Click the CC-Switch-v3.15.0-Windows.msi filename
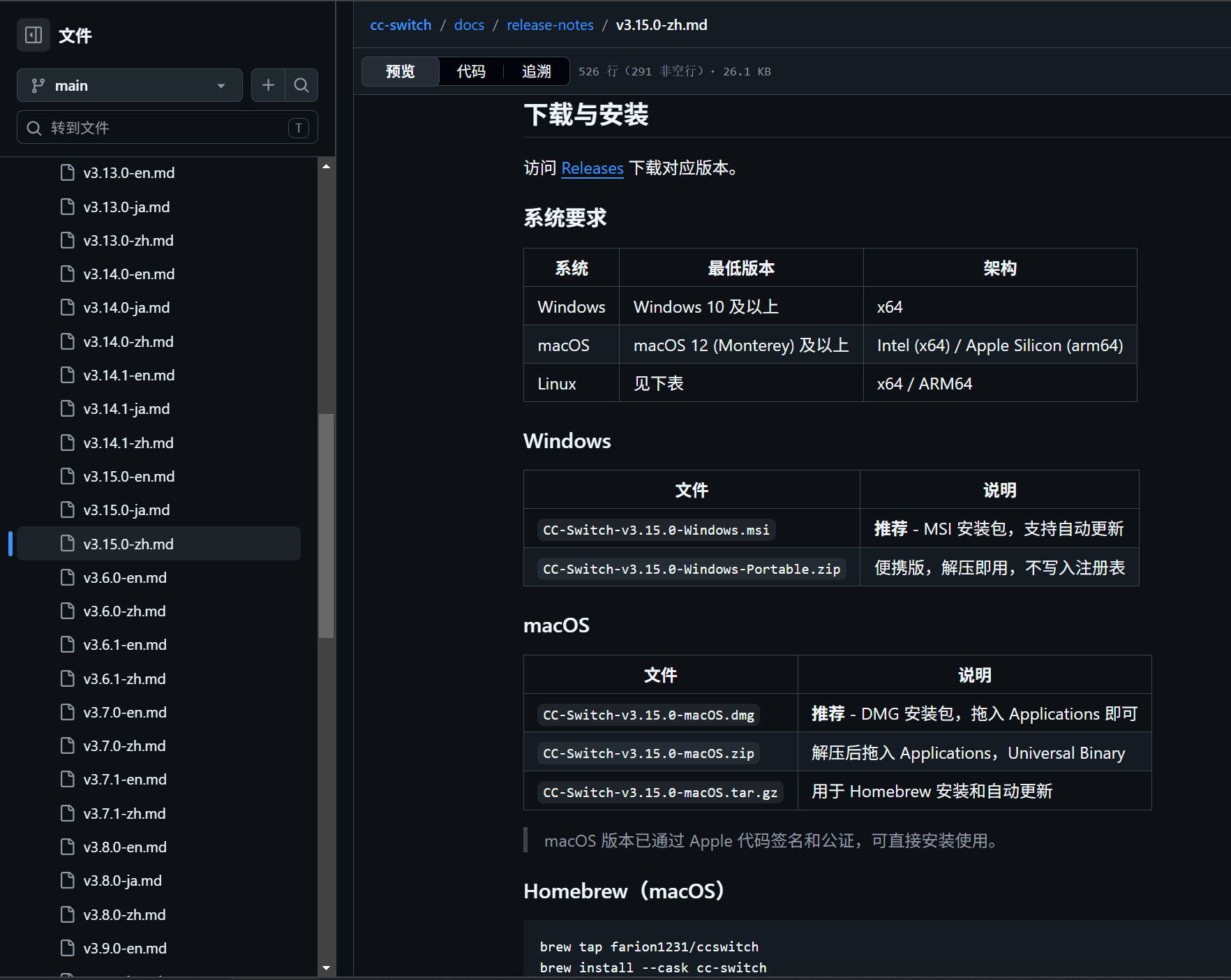Viewport: 1231px width, 980px height. [x=656, y=530]
